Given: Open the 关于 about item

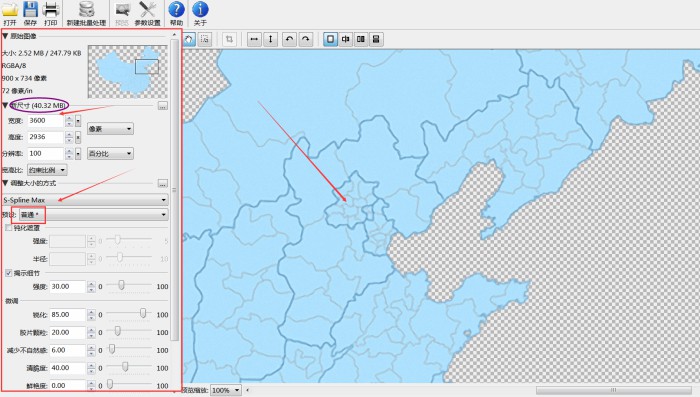Looking at the screenshot, I should coord(200,13).
